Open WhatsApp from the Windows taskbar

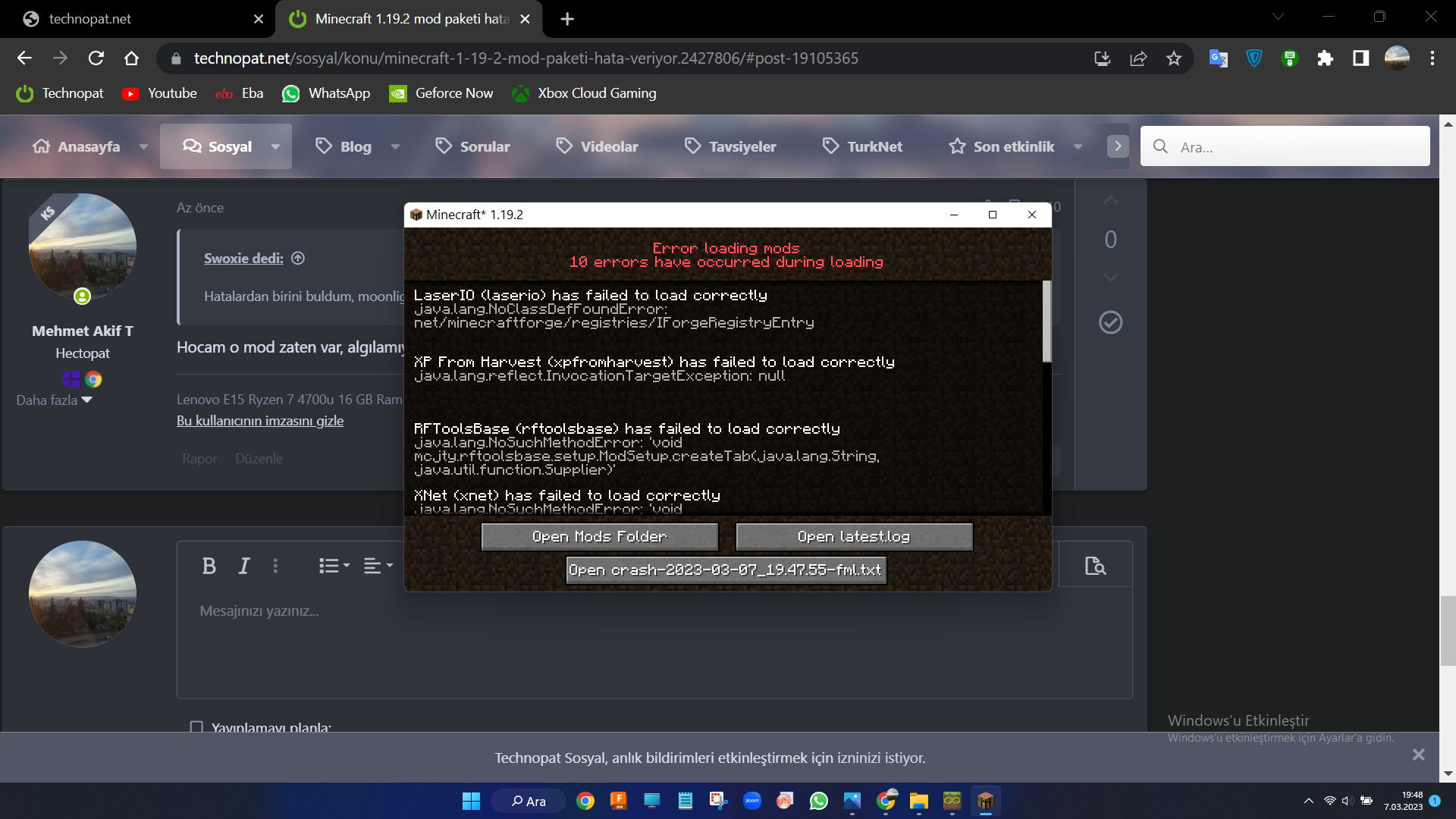coord(818,801)
